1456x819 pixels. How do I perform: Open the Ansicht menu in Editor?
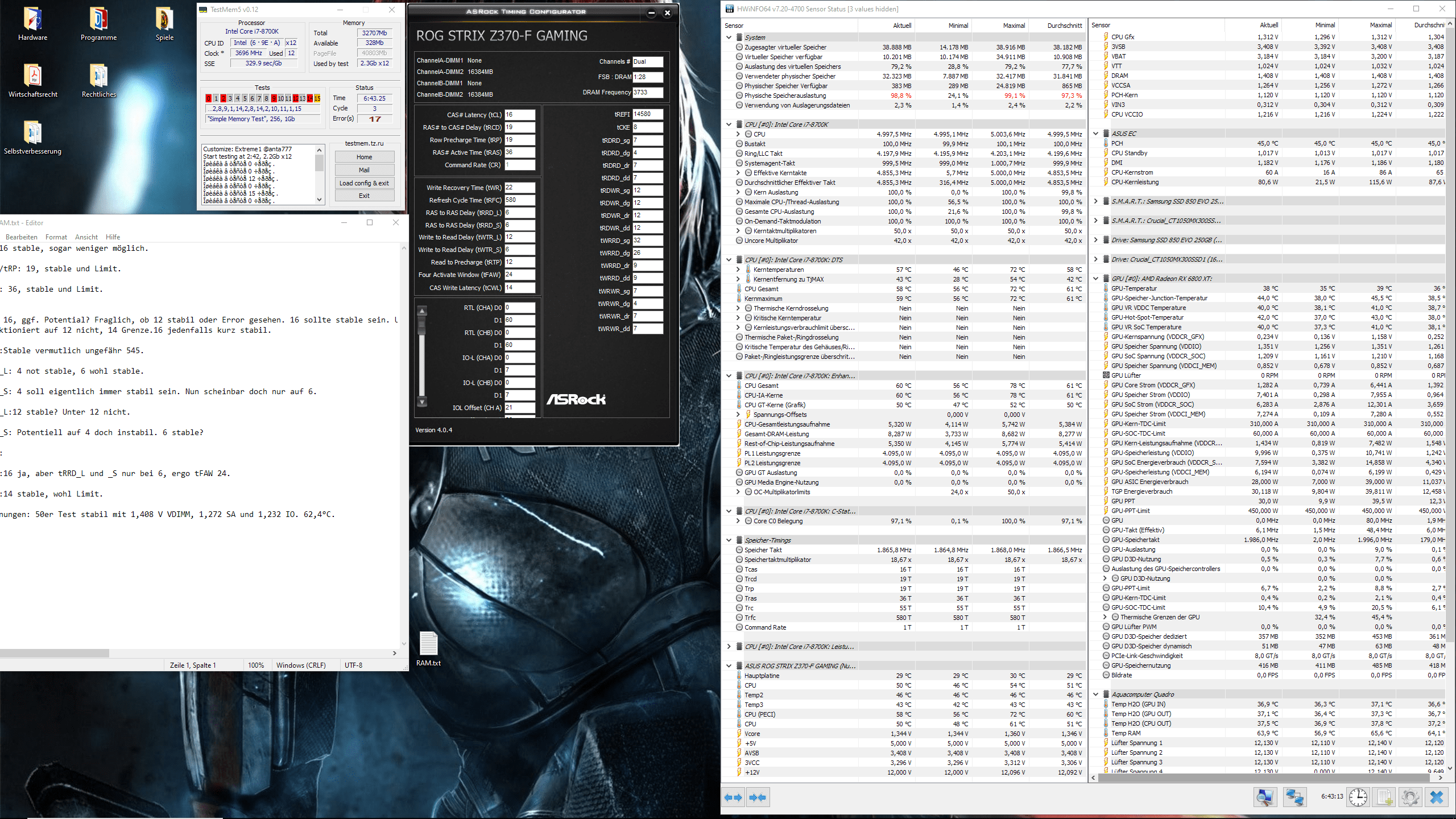coord(86,237)
